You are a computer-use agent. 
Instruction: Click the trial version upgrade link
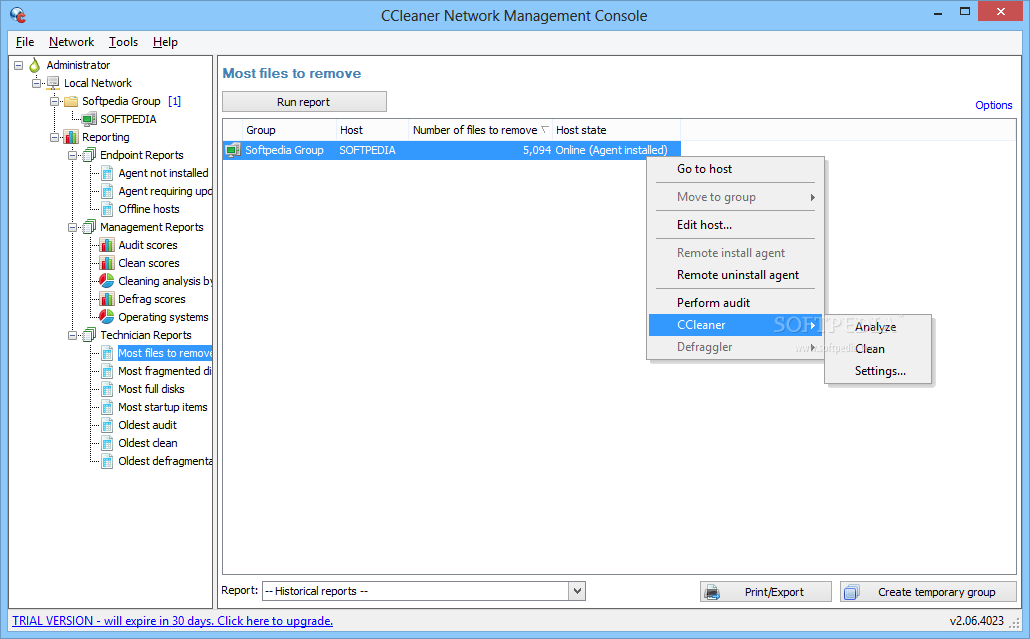[173, 621]
